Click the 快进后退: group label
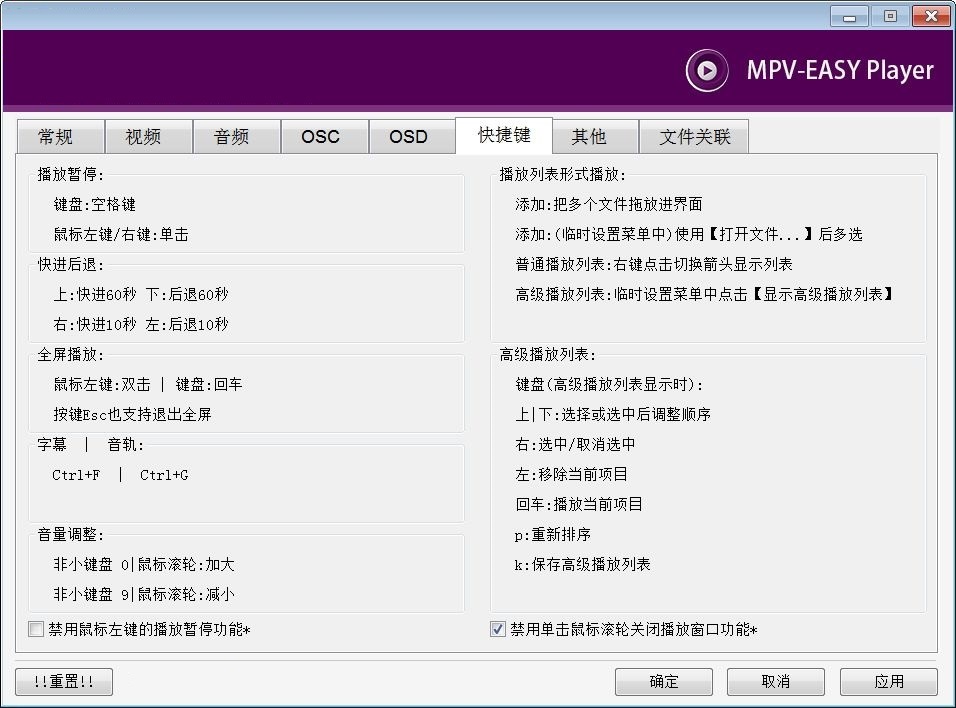 [71, 264]
